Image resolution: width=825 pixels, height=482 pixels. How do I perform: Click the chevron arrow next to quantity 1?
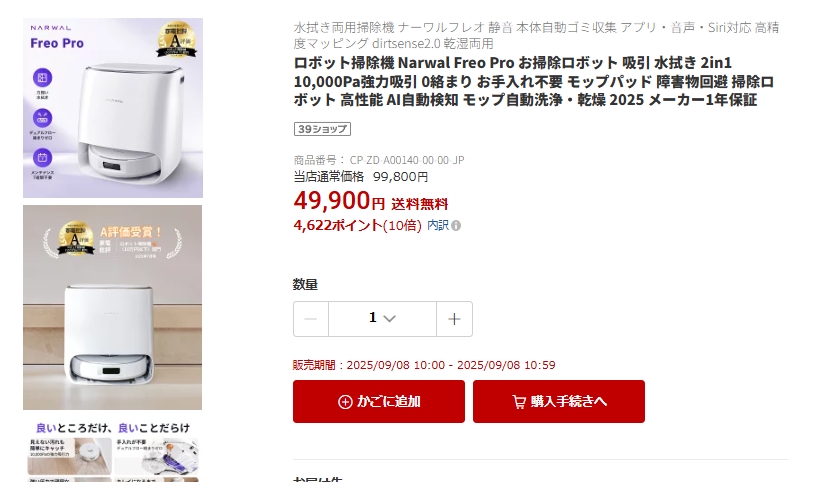pyautogui.click(x=389, y=319)
